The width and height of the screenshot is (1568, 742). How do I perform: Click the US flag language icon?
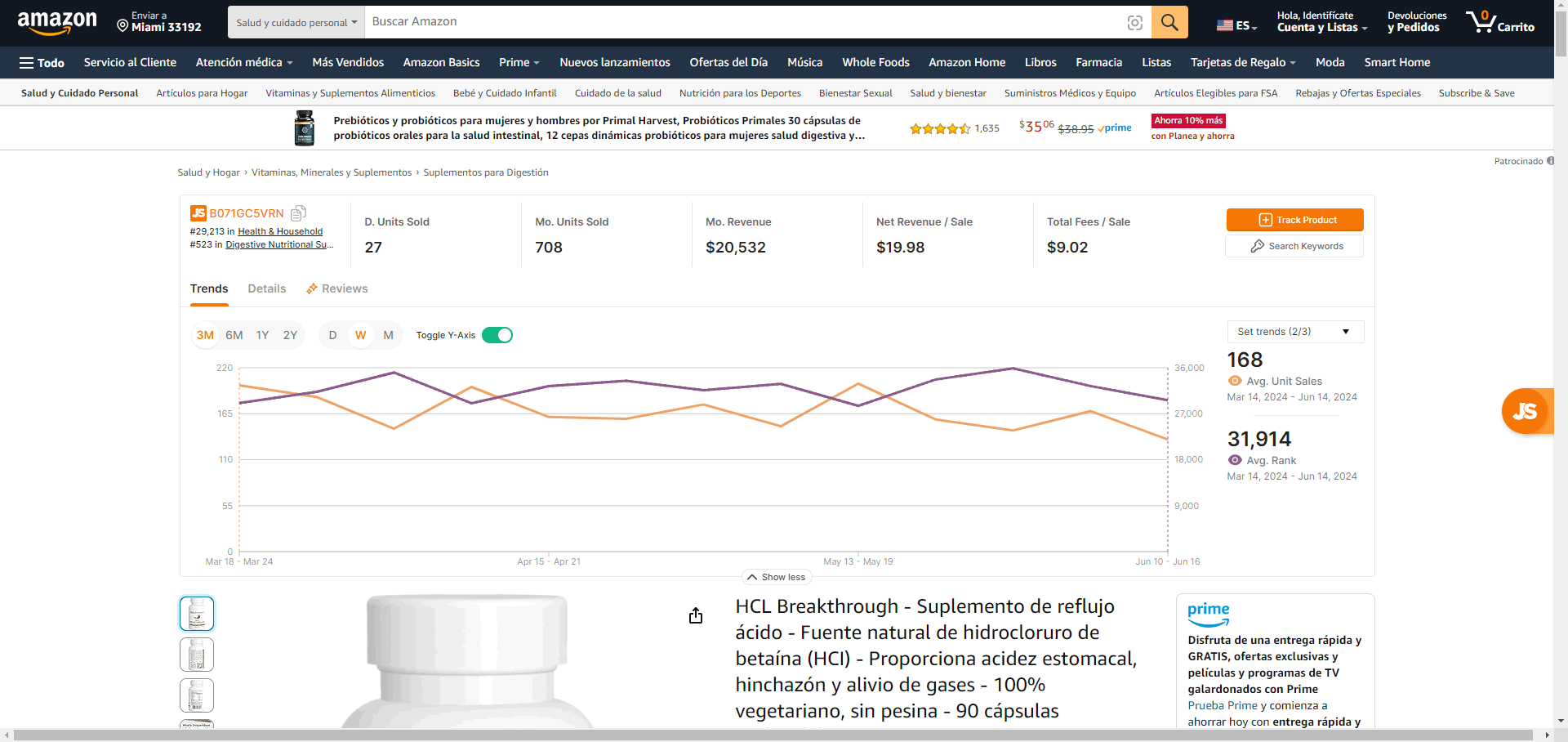click(1224, 25)
